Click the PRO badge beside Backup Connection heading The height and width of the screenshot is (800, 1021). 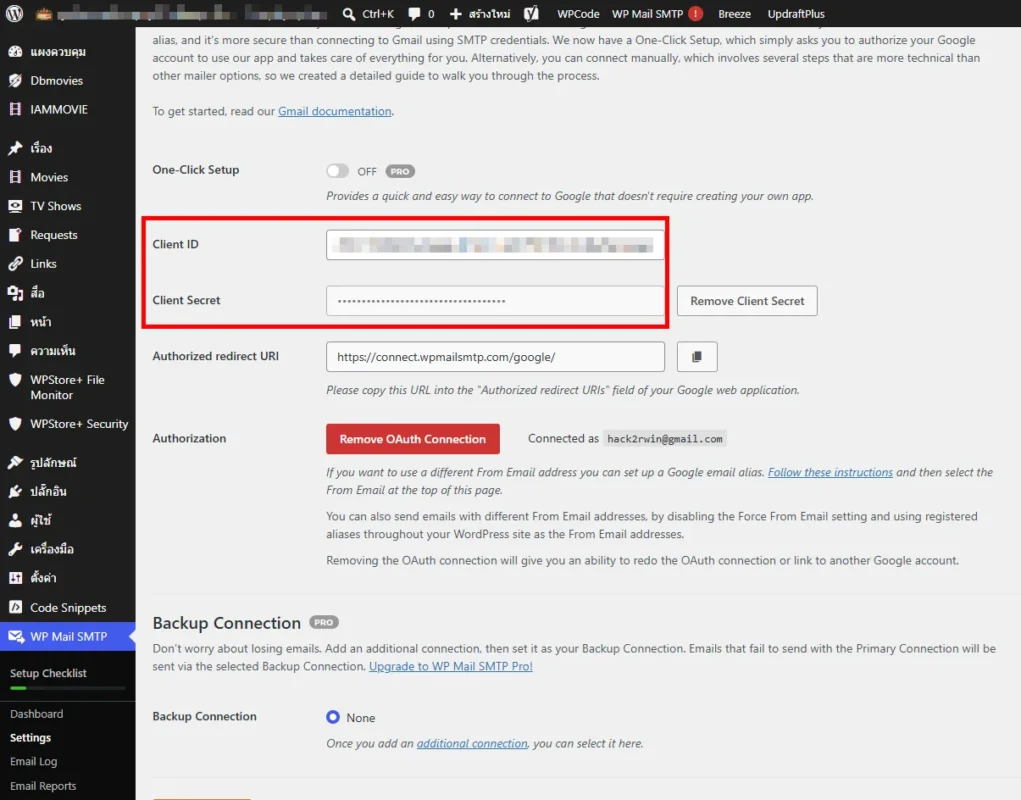coord(324,622)
